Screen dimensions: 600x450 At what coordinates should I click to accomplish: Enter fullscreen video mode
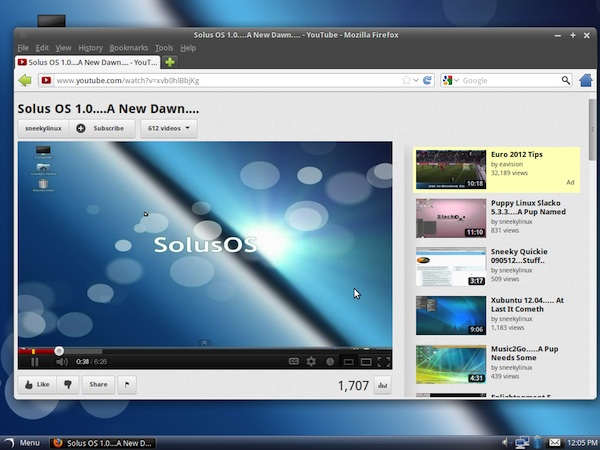384,362
